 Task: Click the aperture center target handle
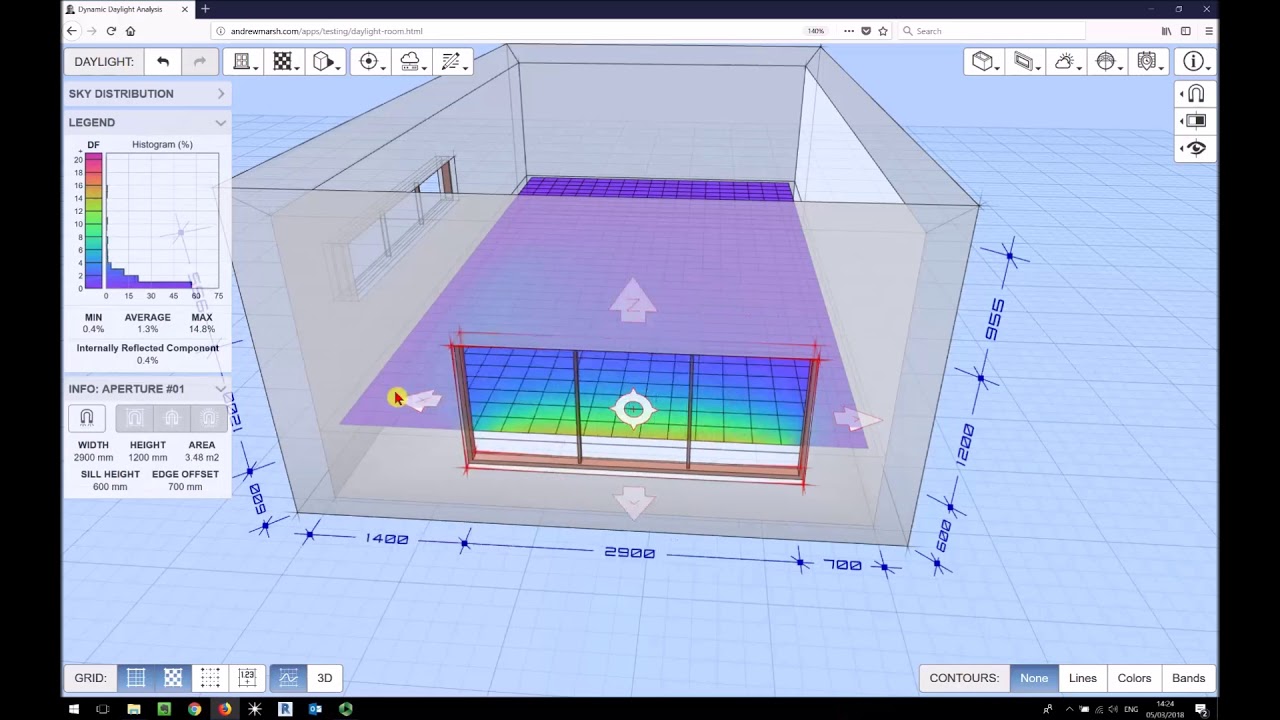click(x=633, y=409)
